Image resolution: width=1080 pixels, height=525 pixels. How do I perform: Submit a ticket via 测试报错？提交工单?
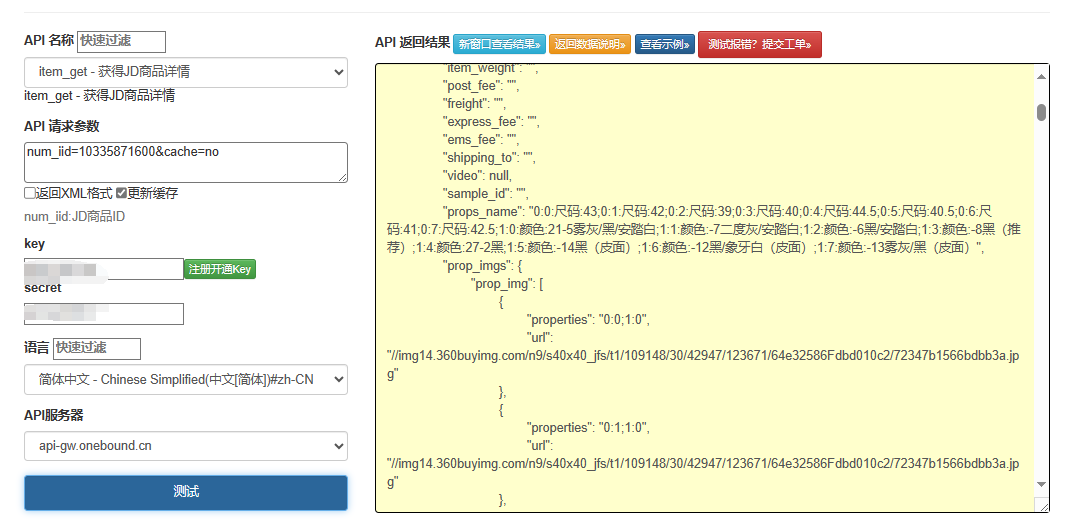760,44
